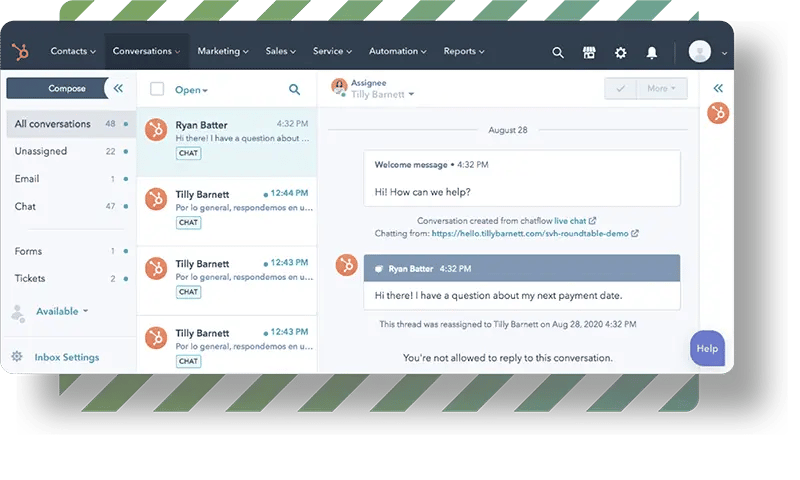
Task: Click the CHAT tag under Ryan Batter
Action: (x=188, y=153)
